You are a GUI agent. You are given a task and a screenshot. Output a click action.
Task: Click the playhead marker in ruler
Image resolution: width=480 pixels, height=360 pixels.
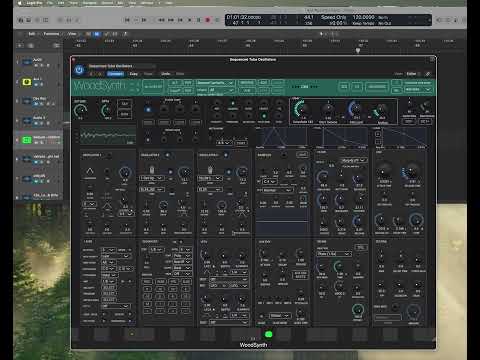[358, 51]
